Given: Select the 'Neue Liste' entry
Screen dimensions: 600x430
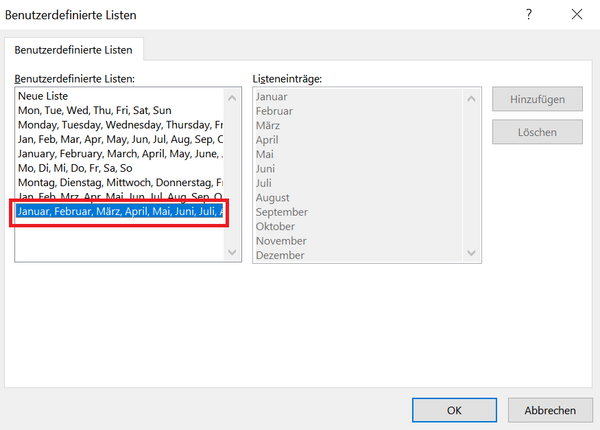Looking at the screenshot, I should pyautogui.click(x=42, y=96).
